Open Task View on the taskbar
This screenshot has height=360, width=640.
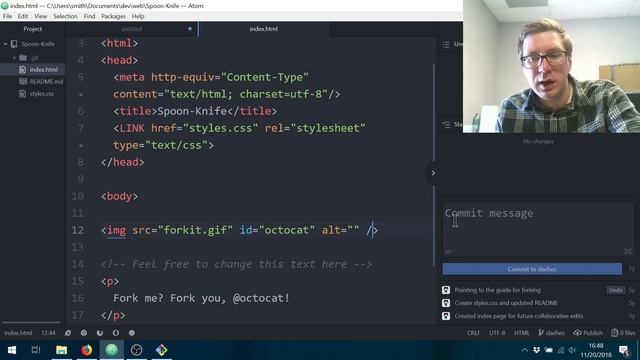36,350
